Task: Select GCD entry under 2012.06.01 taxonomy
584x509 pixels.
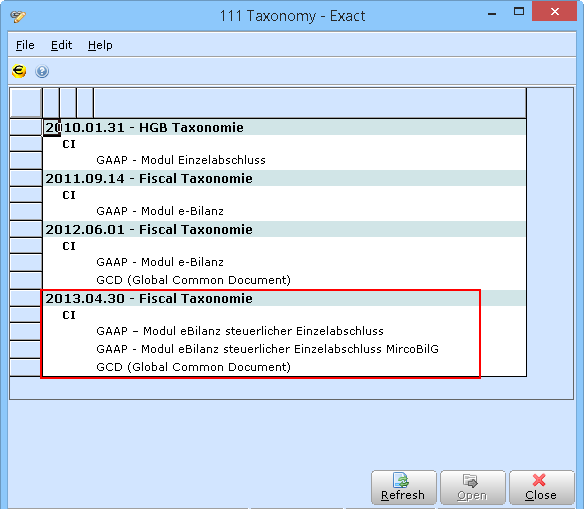Action: (x=193, y=280)
